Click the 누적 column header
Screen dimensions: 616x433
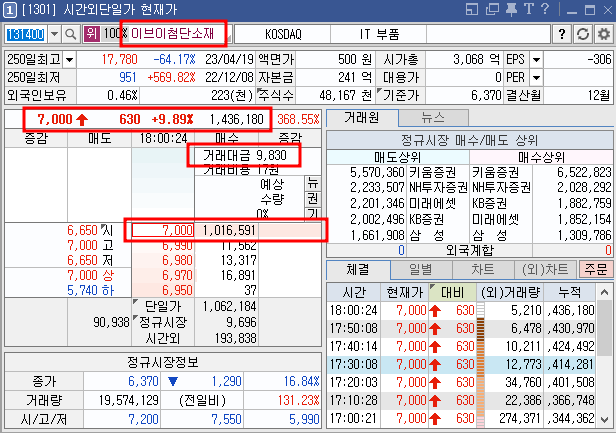click(570, 292)
